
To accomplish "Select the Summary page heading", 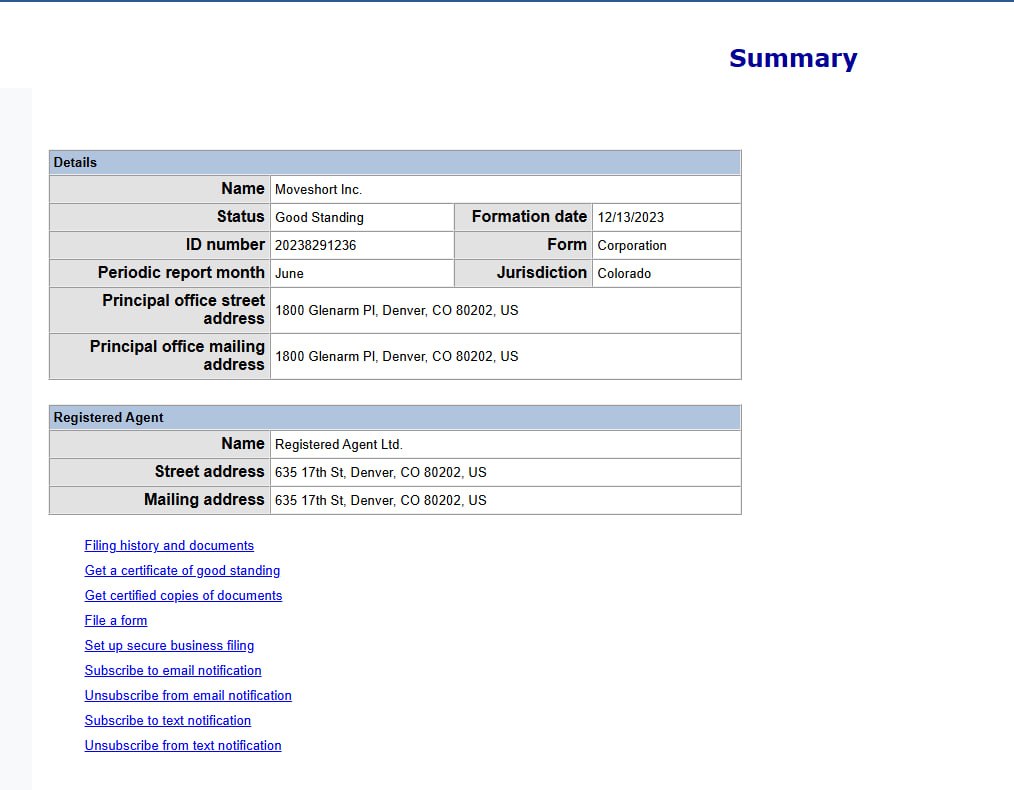I will click(793, 58).
